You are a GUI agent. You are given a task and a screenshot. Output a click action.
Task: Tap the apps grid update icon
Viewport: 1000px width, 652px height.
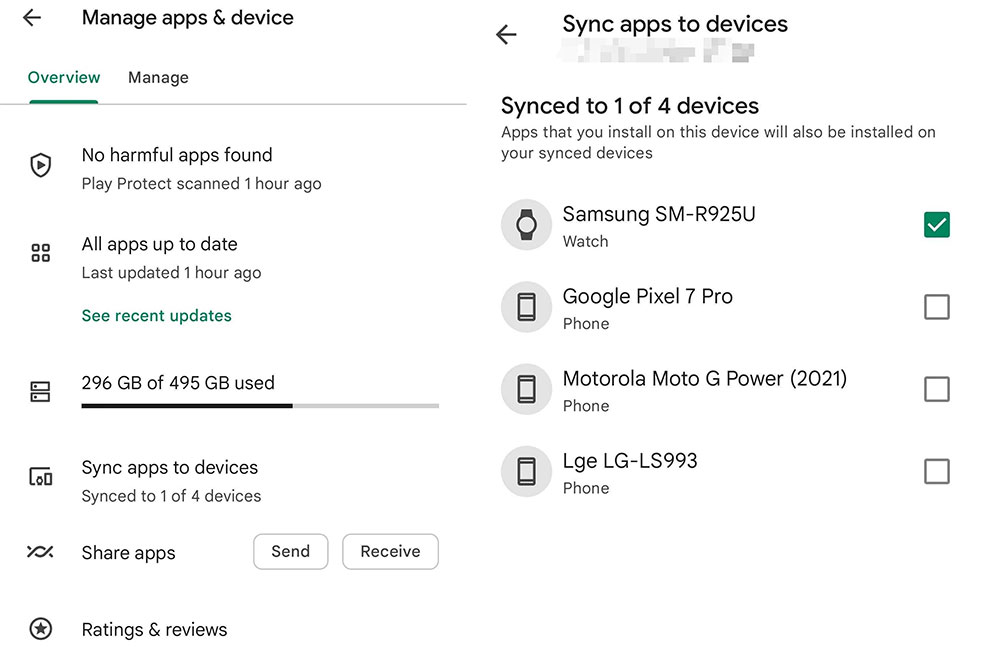point(40,253)
